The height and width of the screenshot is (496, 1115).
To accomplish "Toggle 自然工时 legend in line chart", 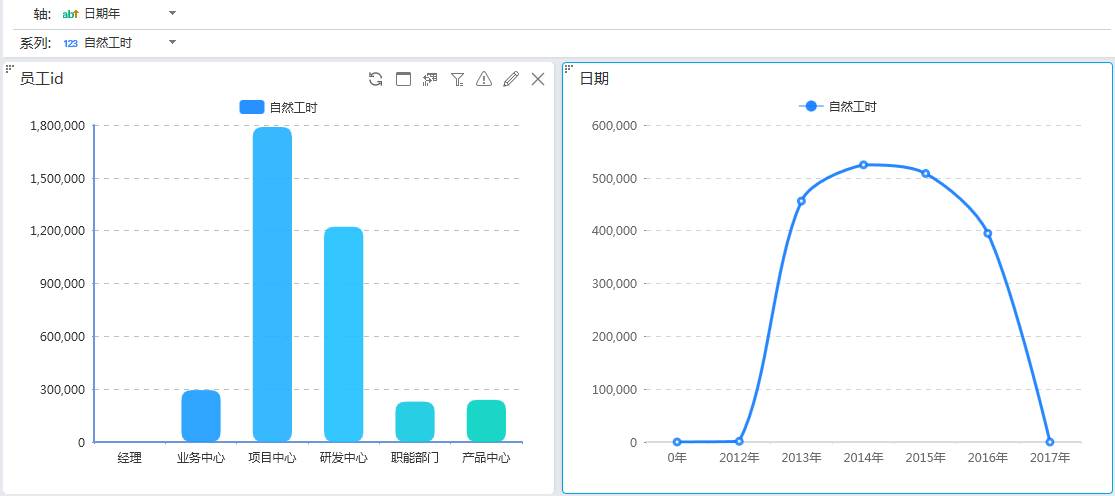I will (x=838, y=107).
